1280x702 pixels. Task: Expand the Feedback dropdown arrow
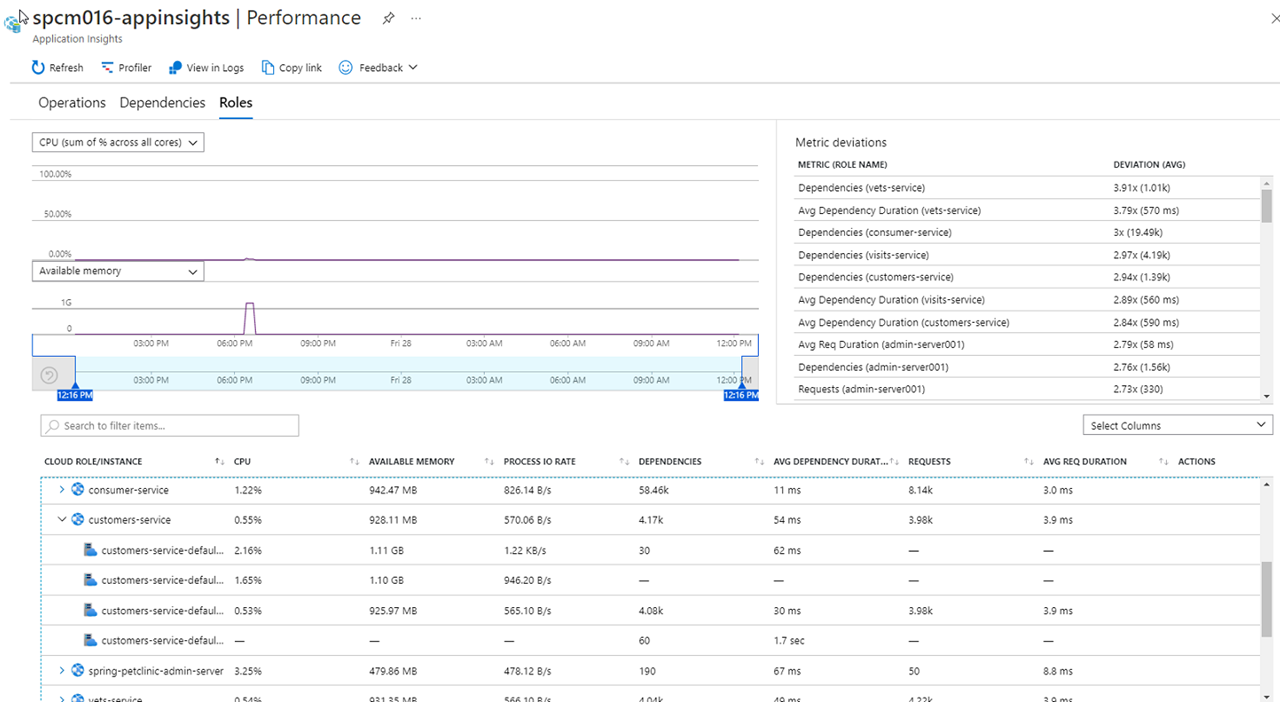pos(413,68)
